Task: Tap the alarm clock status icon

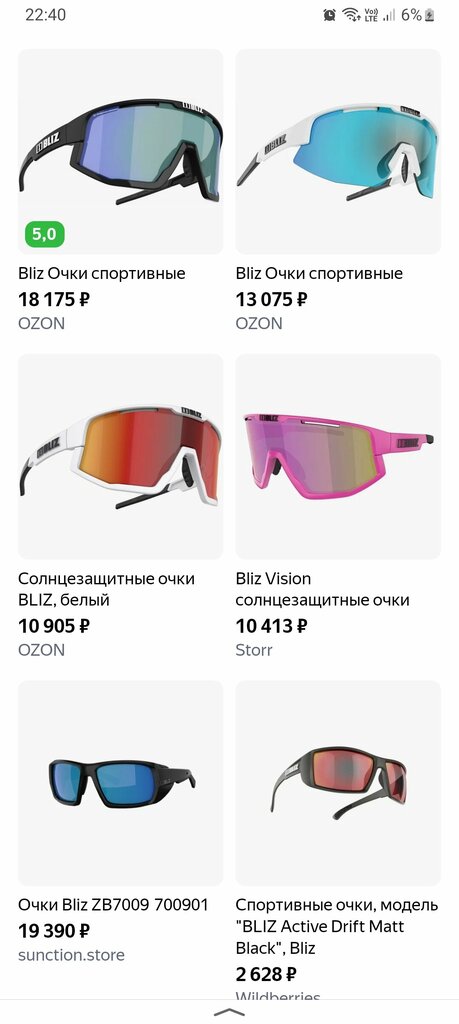Action: click(330, 15)
